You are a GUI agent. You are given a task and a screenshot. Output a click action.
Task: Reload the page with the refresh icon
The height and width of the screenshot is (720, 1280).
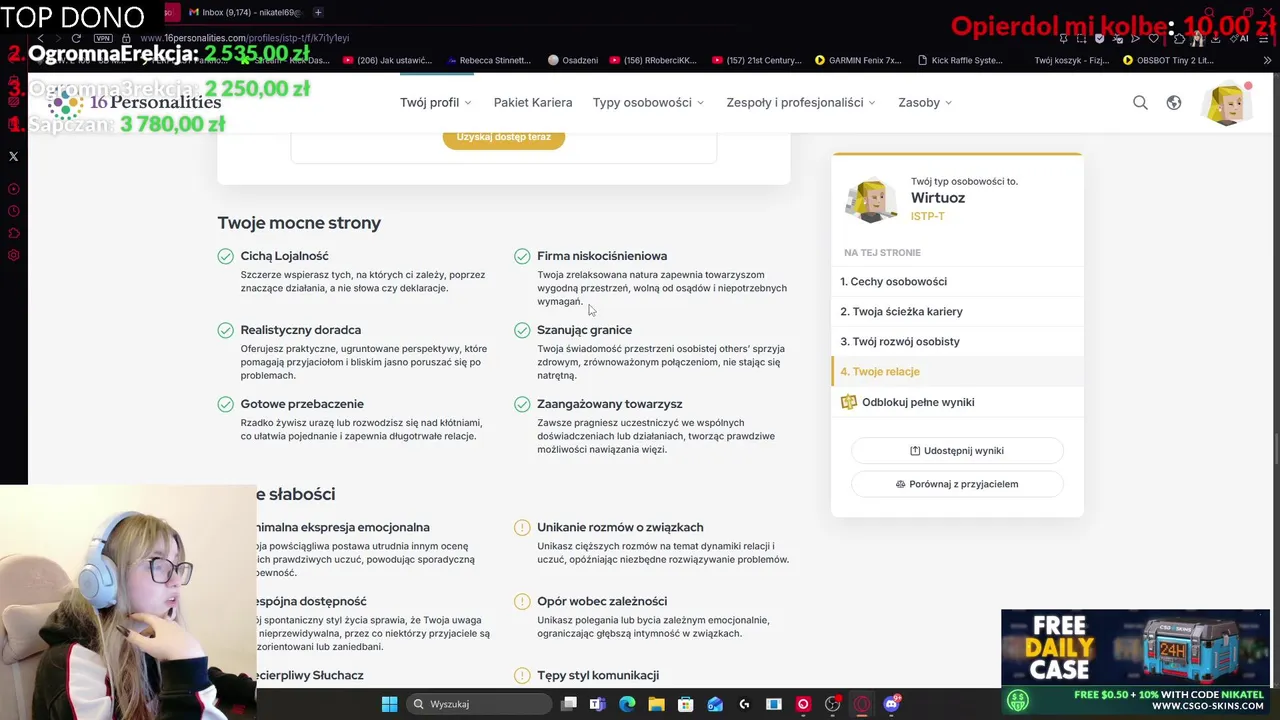coord(76,38)
